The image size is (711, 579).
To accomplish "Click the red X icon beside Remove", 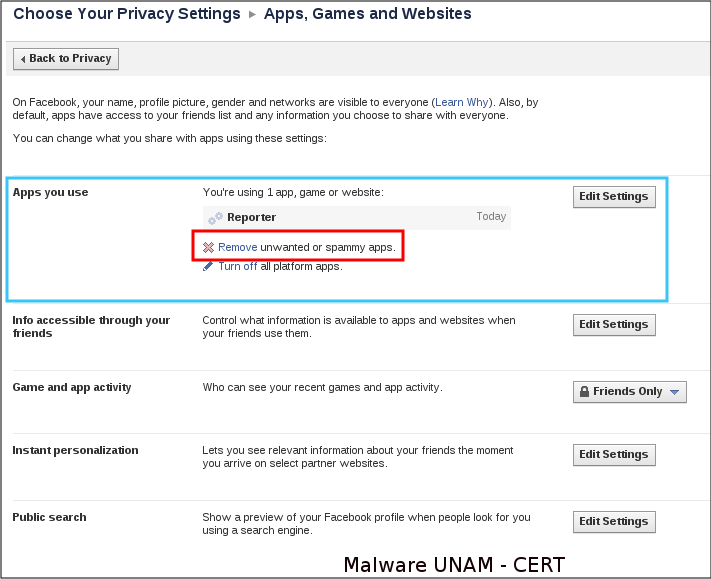I will [x=208, y=247].
